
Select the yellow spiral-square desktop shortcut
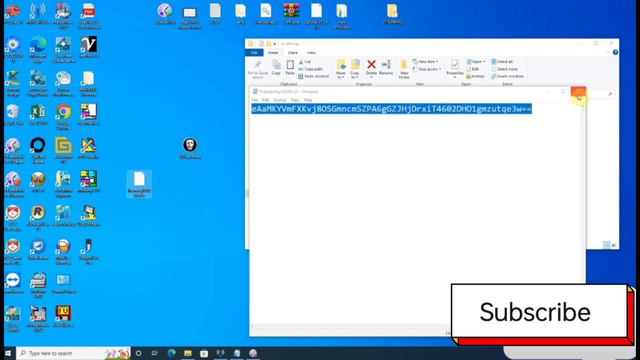pos(63,150)
